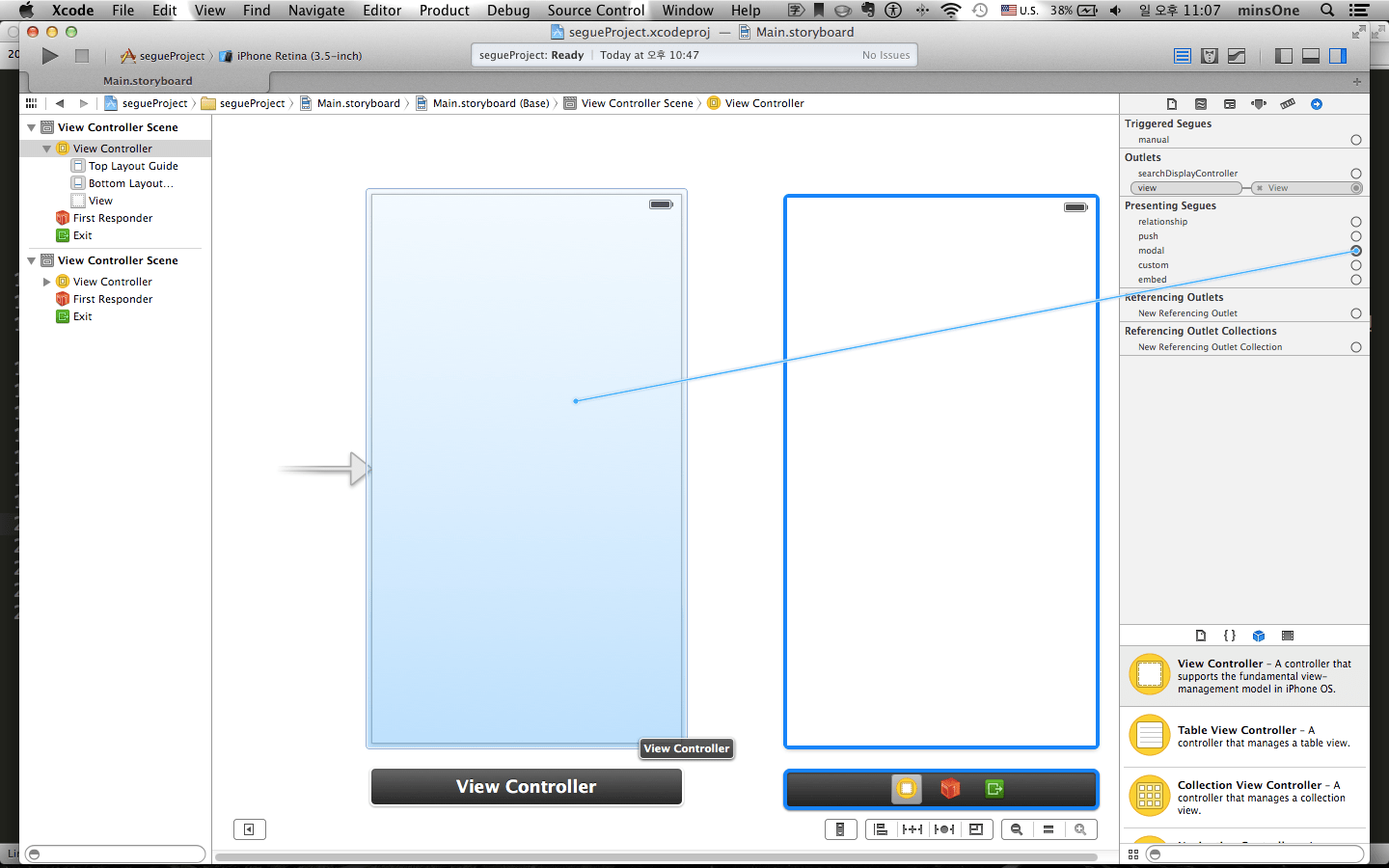Zoom out the storyboard canvas

[x=1017, y=829]
